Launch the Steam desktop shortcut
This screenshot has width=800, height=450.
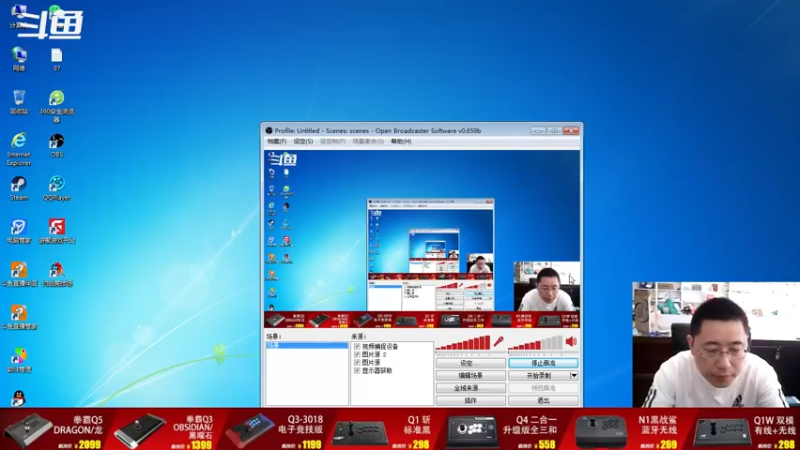pyautogui.click(x=19, y=188)
